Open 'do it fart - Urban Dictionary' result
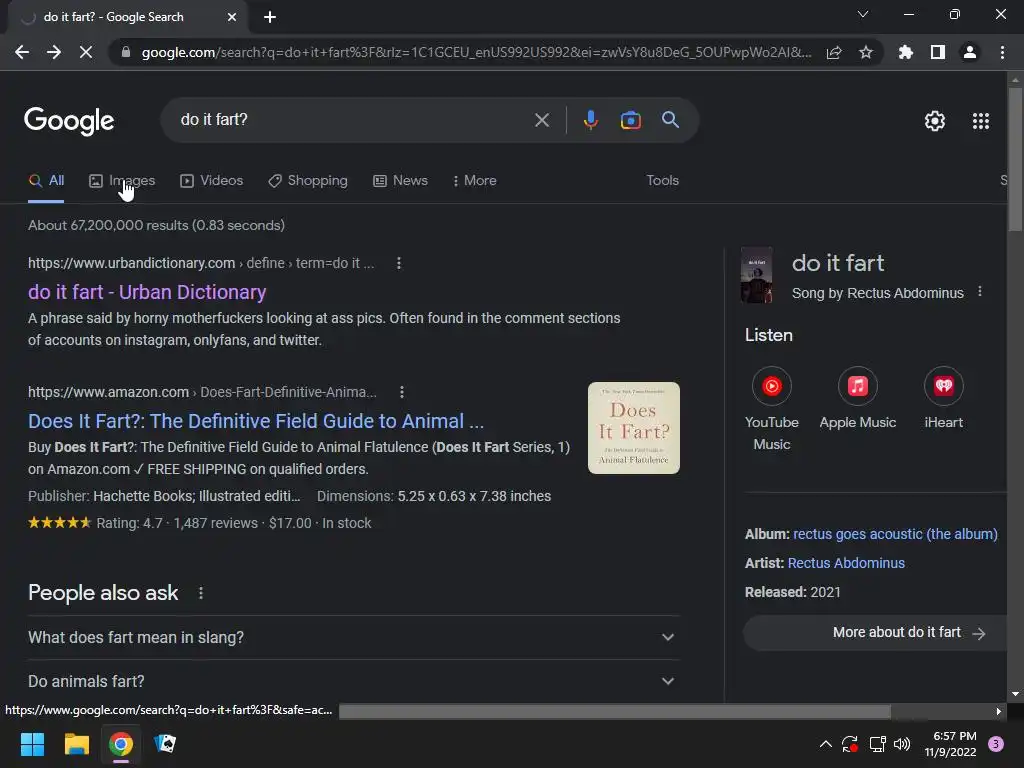 147,292
